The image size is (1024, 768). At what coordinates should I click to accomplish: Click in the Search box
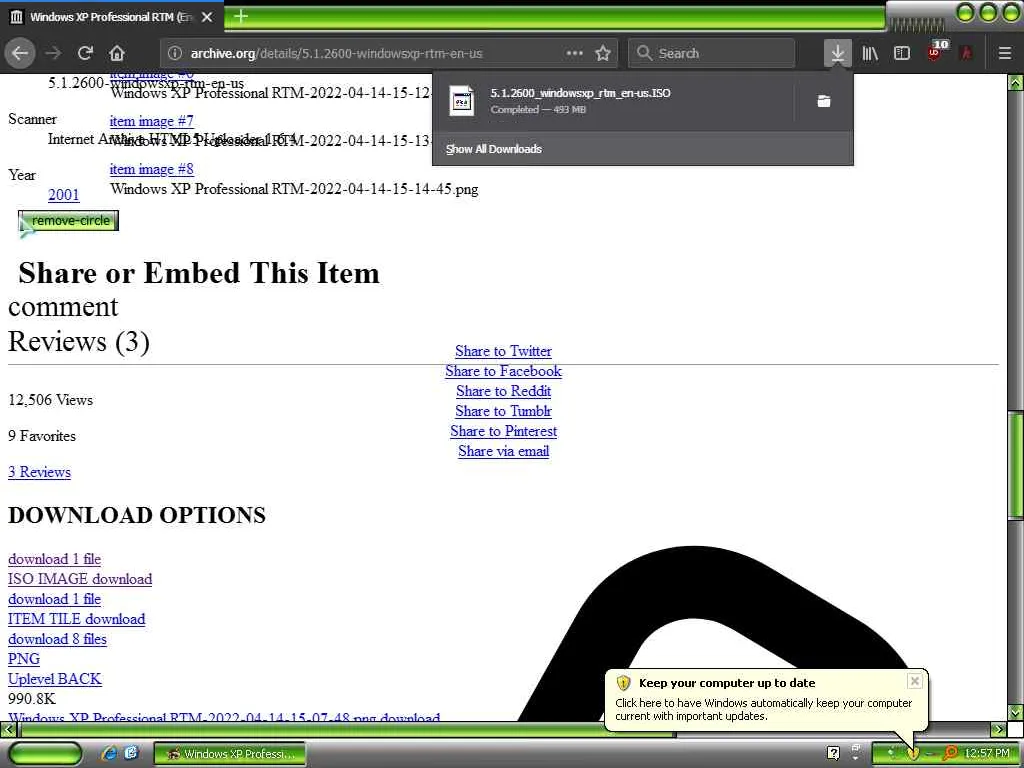click(x=711, y=53)
